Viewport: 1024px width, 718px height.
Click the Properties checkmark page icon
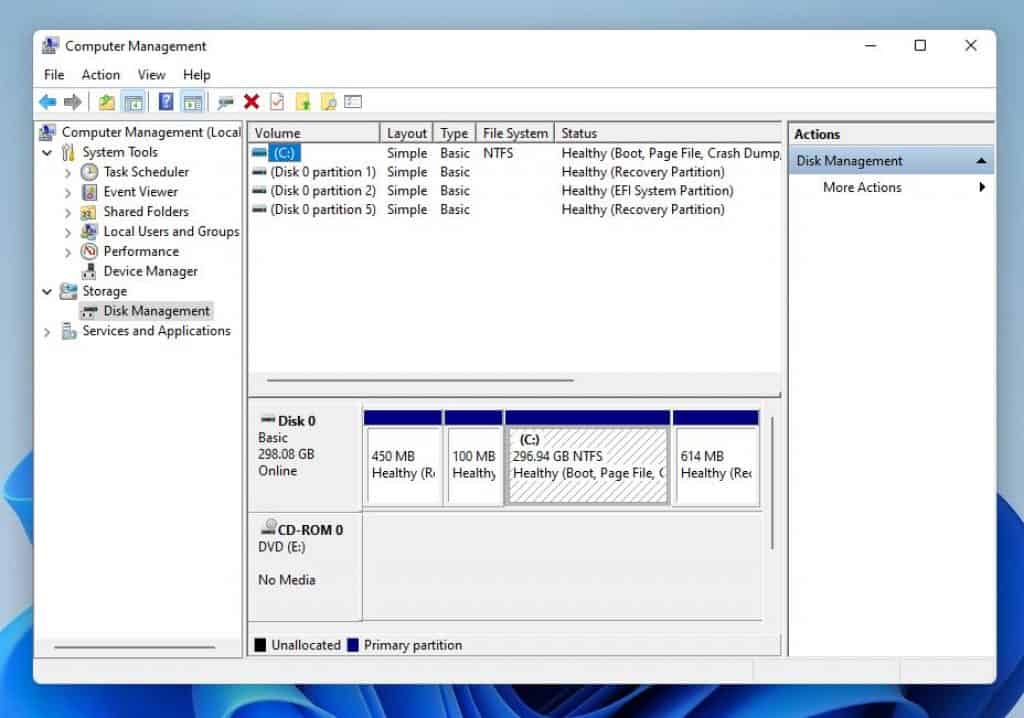pyautogui.click(x=277, y=101)
